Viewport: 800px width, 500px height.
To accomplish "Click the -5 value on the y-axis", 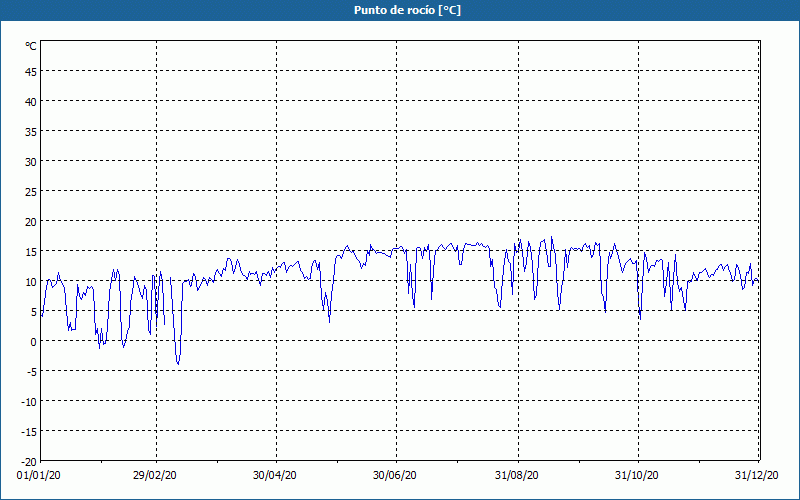I will (32, 372).
